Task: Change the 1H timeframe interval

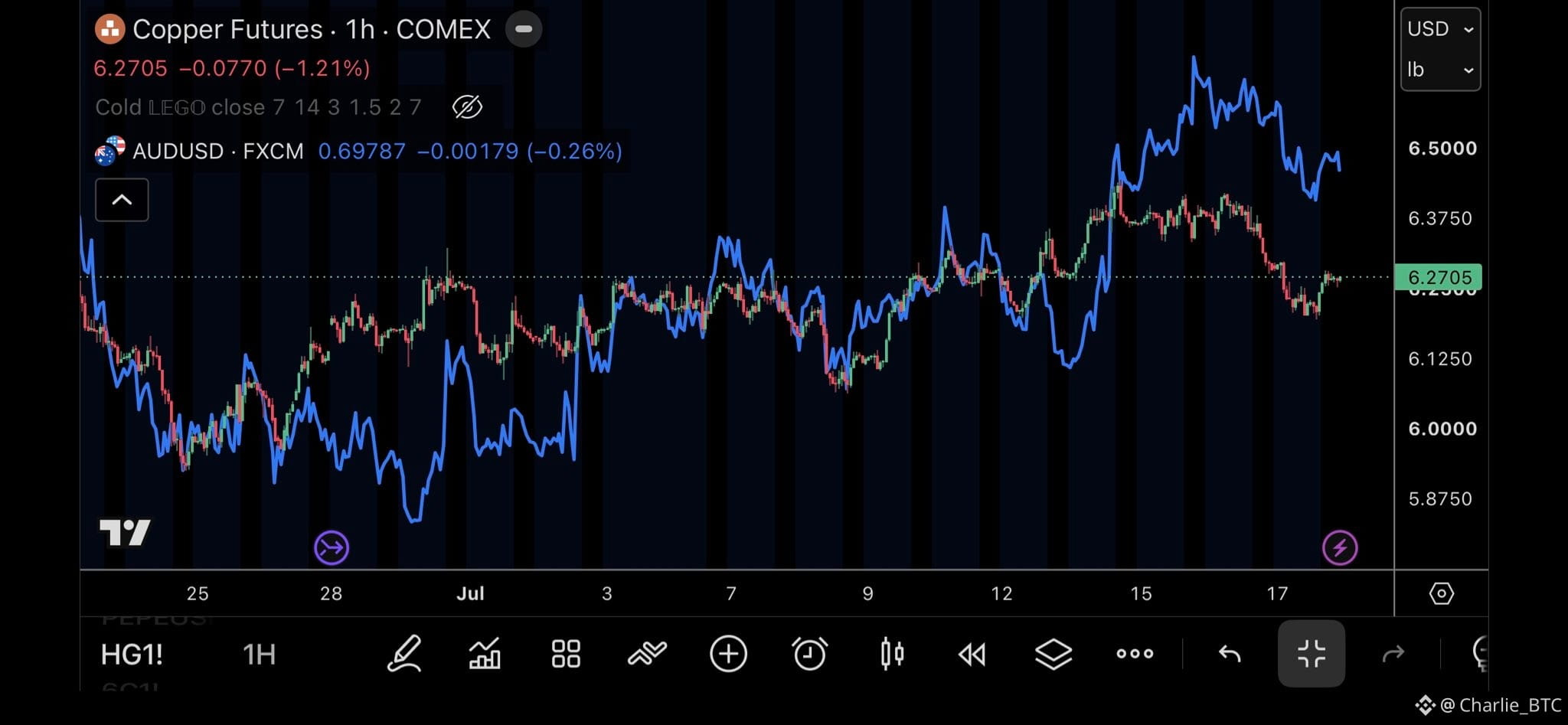Action: 259,655
